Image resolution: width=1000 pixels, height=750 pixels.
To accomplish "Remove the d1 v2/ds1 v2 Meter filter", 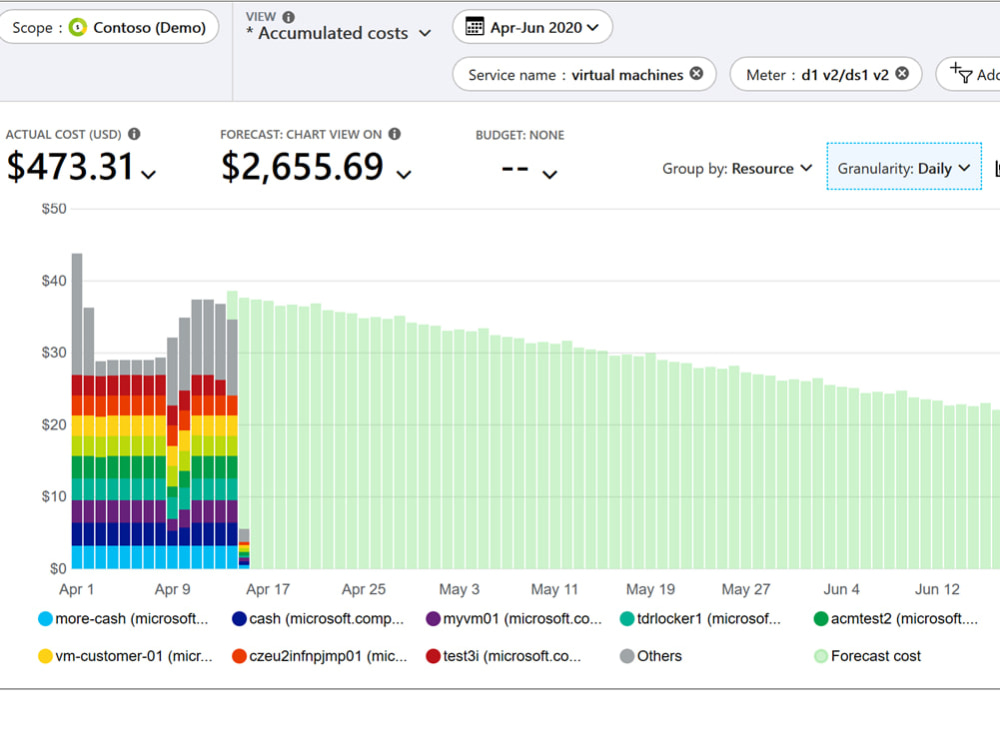I will tap(902, 73).
